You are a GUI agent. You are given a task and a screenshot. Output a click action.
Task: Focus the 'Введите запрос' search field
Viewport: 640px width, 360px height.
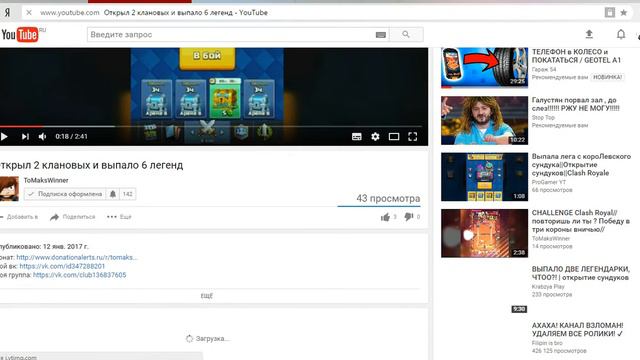(x=231, y=35)
